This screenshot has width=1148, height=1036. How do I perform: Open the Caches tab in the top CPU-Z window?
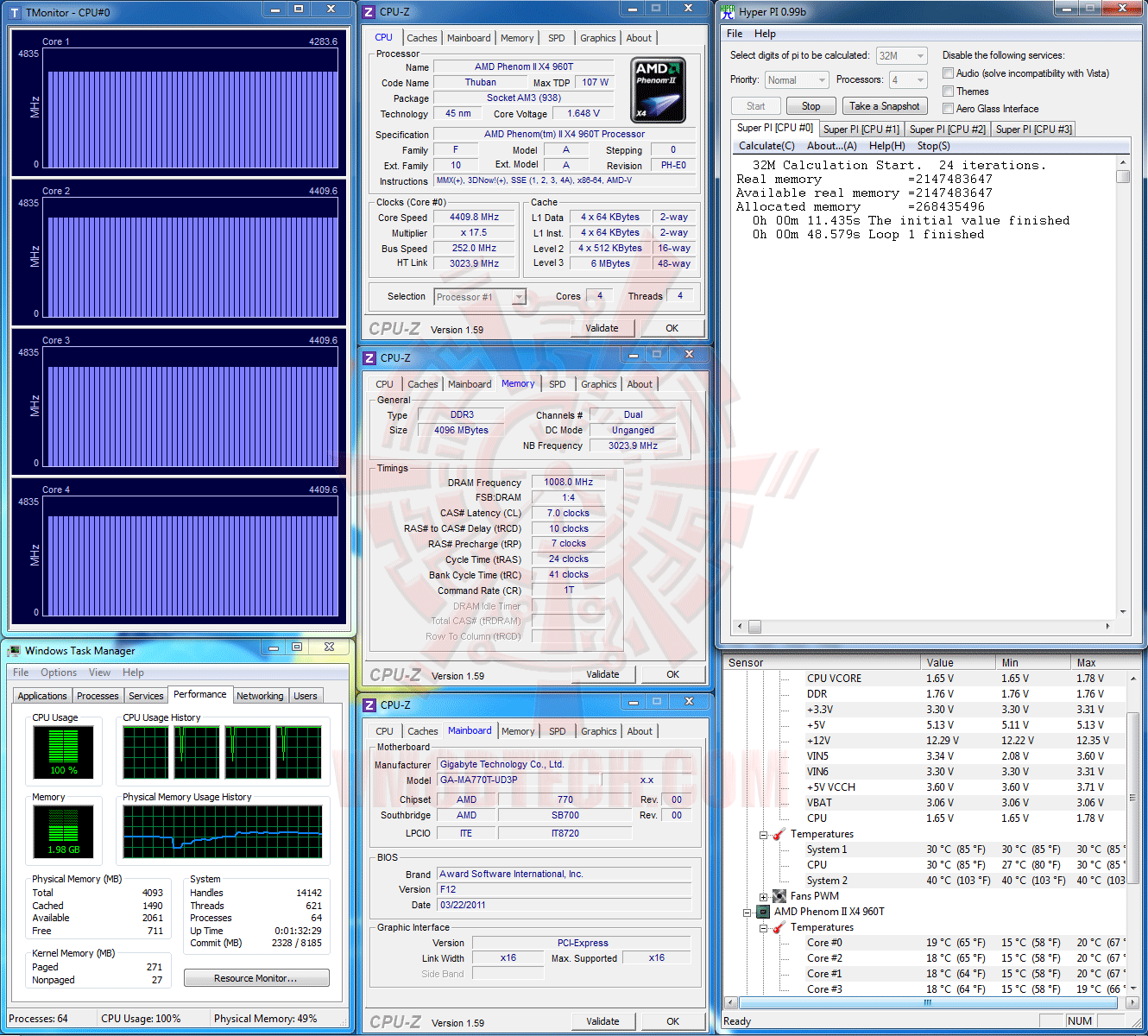point(422,38)
